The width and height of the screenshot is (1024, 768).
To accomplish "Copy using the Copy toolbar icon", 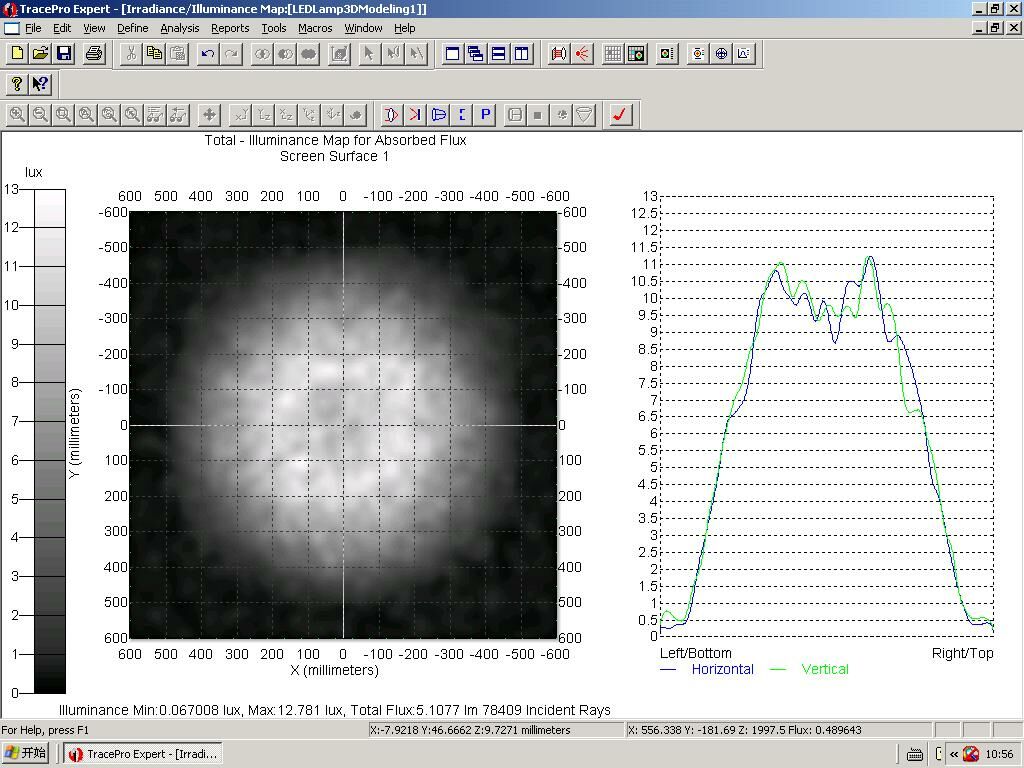I will pos(155,54).
